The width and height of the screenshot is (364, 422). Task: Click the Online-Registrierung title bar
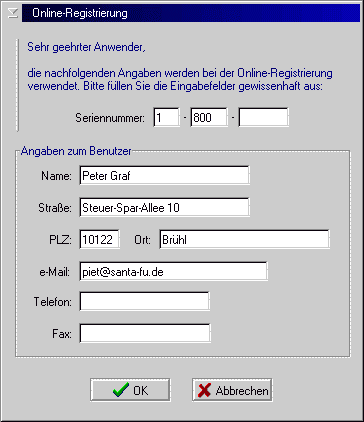191,13
